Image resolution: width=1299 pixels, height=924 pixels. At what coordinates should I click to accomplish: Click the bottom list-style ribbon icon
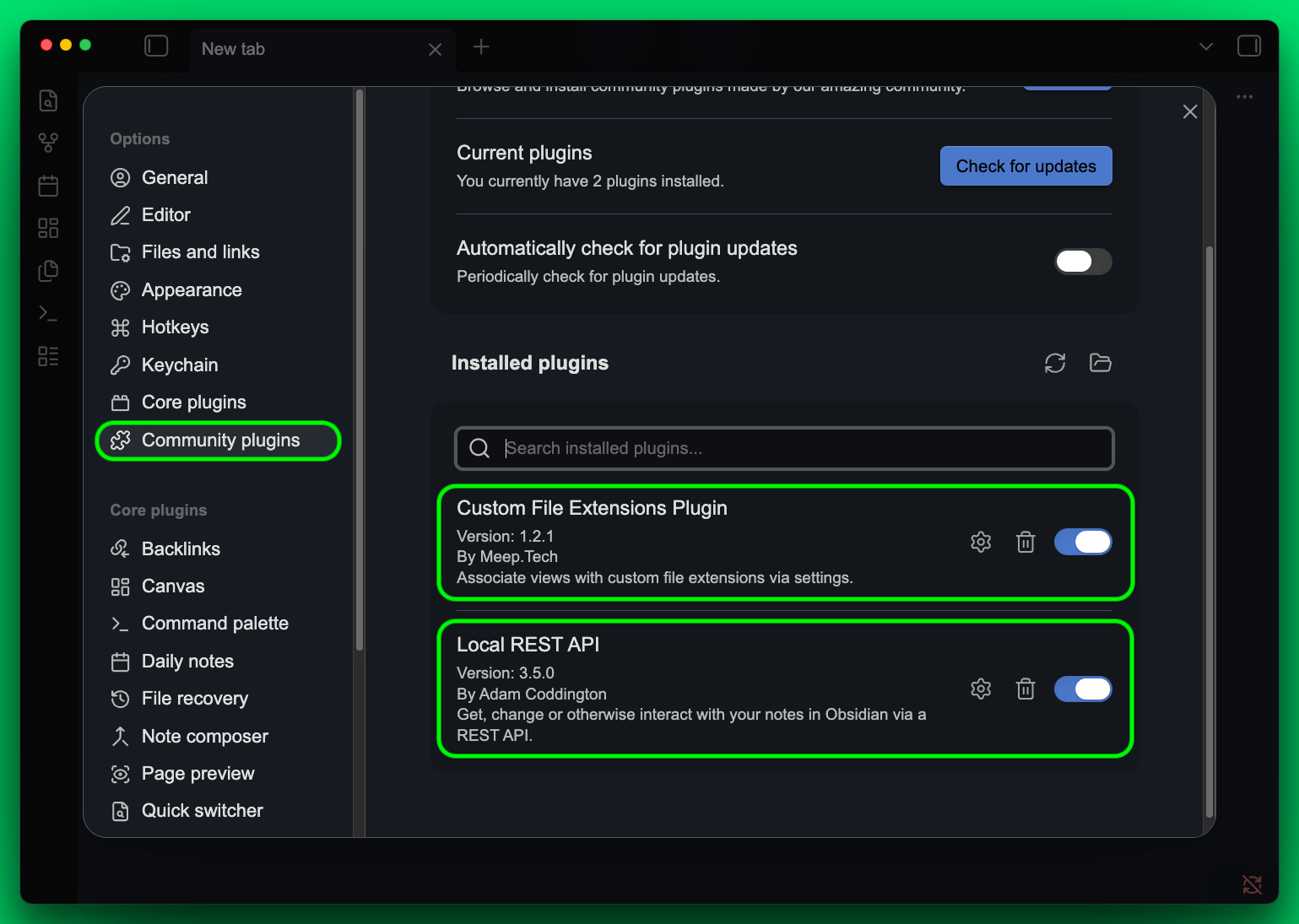pyautogui.click(x=48, y=356)
